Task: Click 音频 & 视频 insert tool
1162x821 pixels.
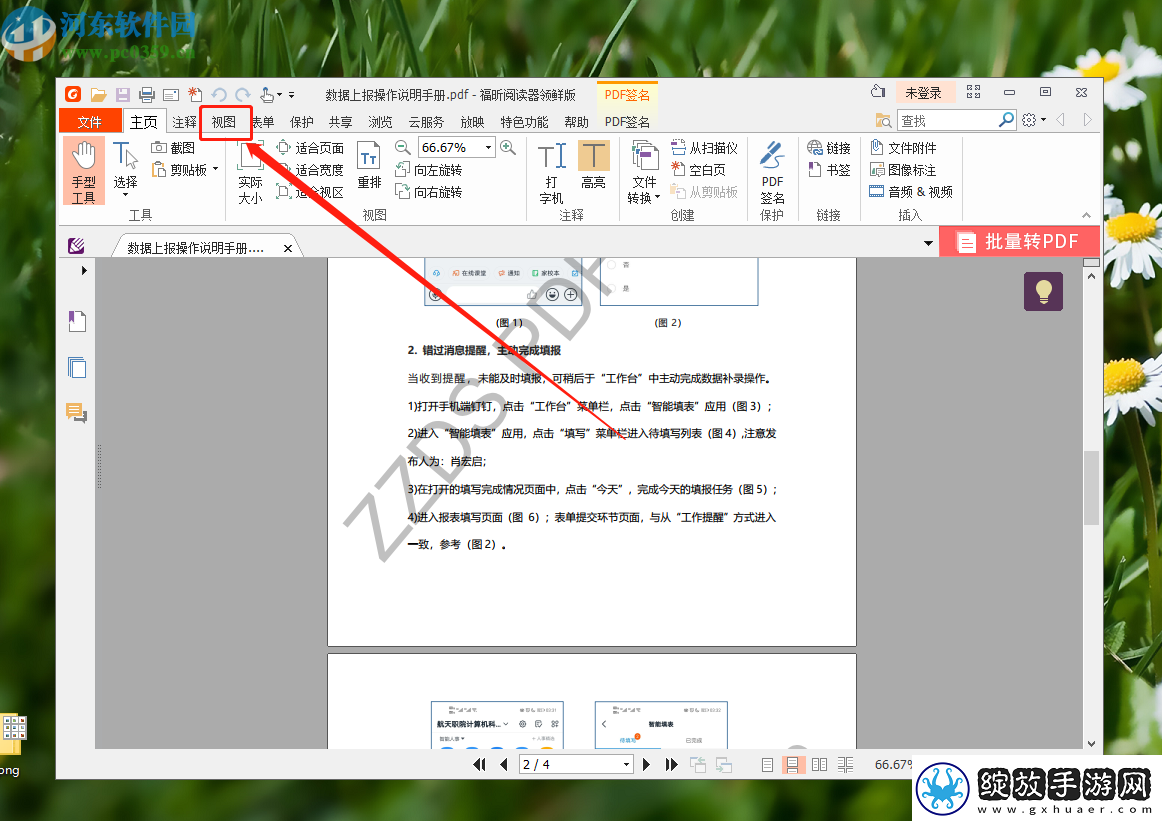Action: (911, 192)
